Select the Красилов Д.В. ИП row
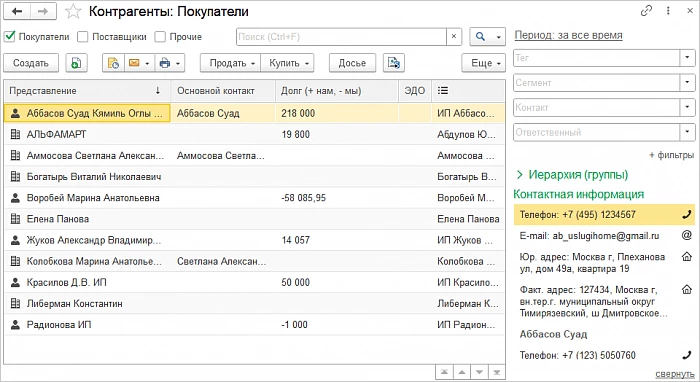Image resolution: width=700 pixels, height=382 pixels. (x=254, y=282)
